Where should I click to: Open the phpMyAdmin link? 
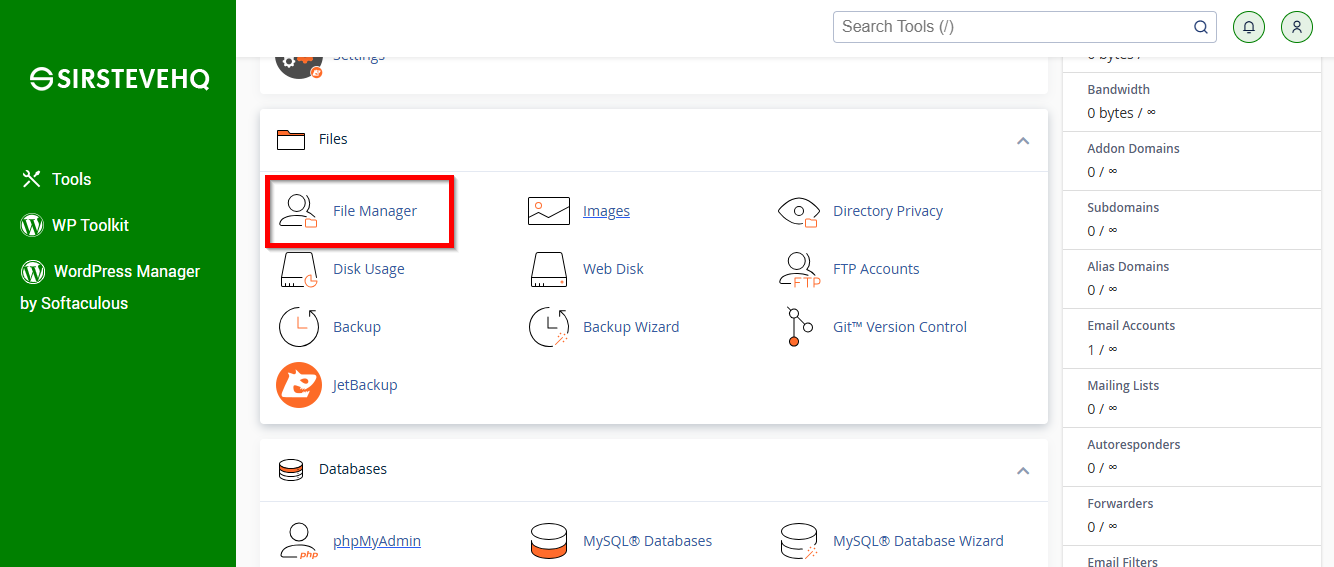[x=377, y=541]
